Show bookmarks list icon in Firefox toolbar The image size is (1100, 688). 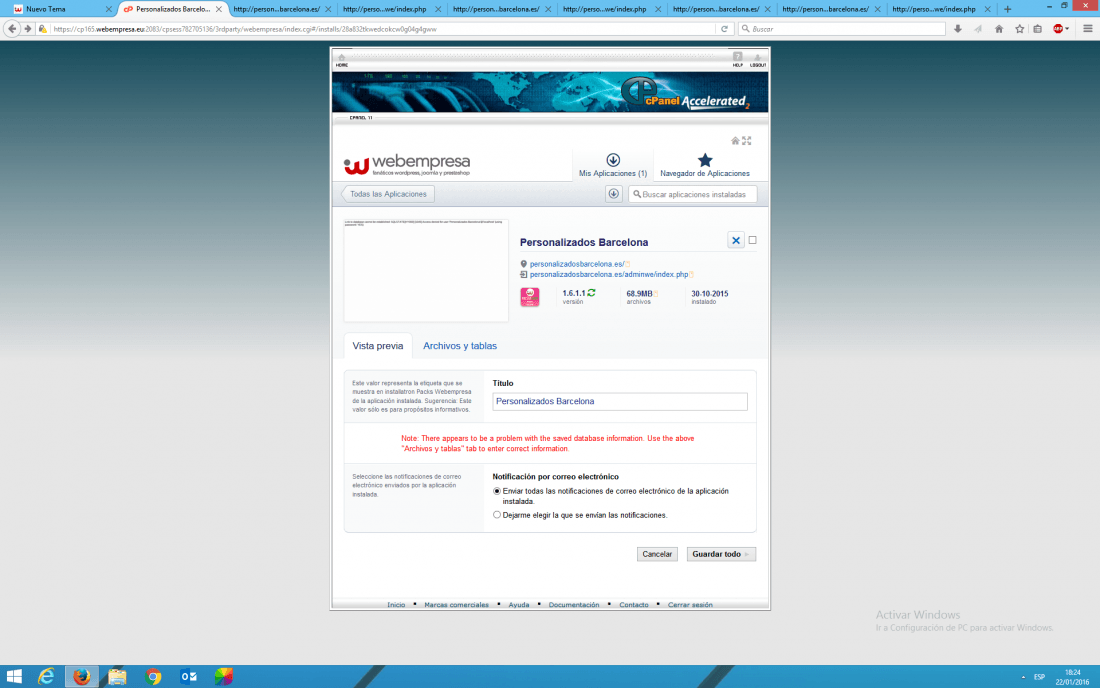click(x=1038, y=29)
